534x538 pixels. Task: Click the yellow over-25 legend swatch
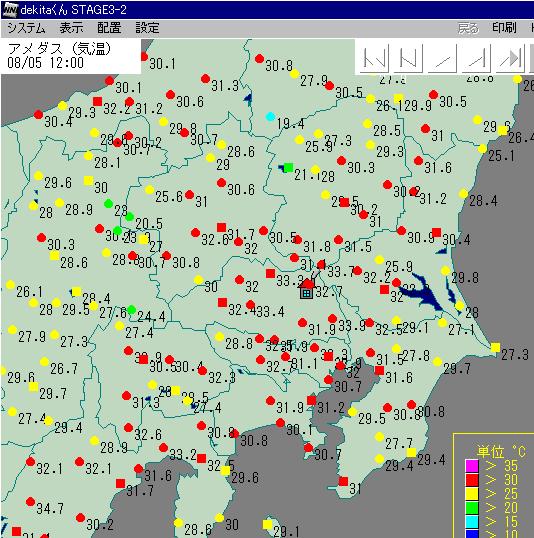[x=472, y=494]
